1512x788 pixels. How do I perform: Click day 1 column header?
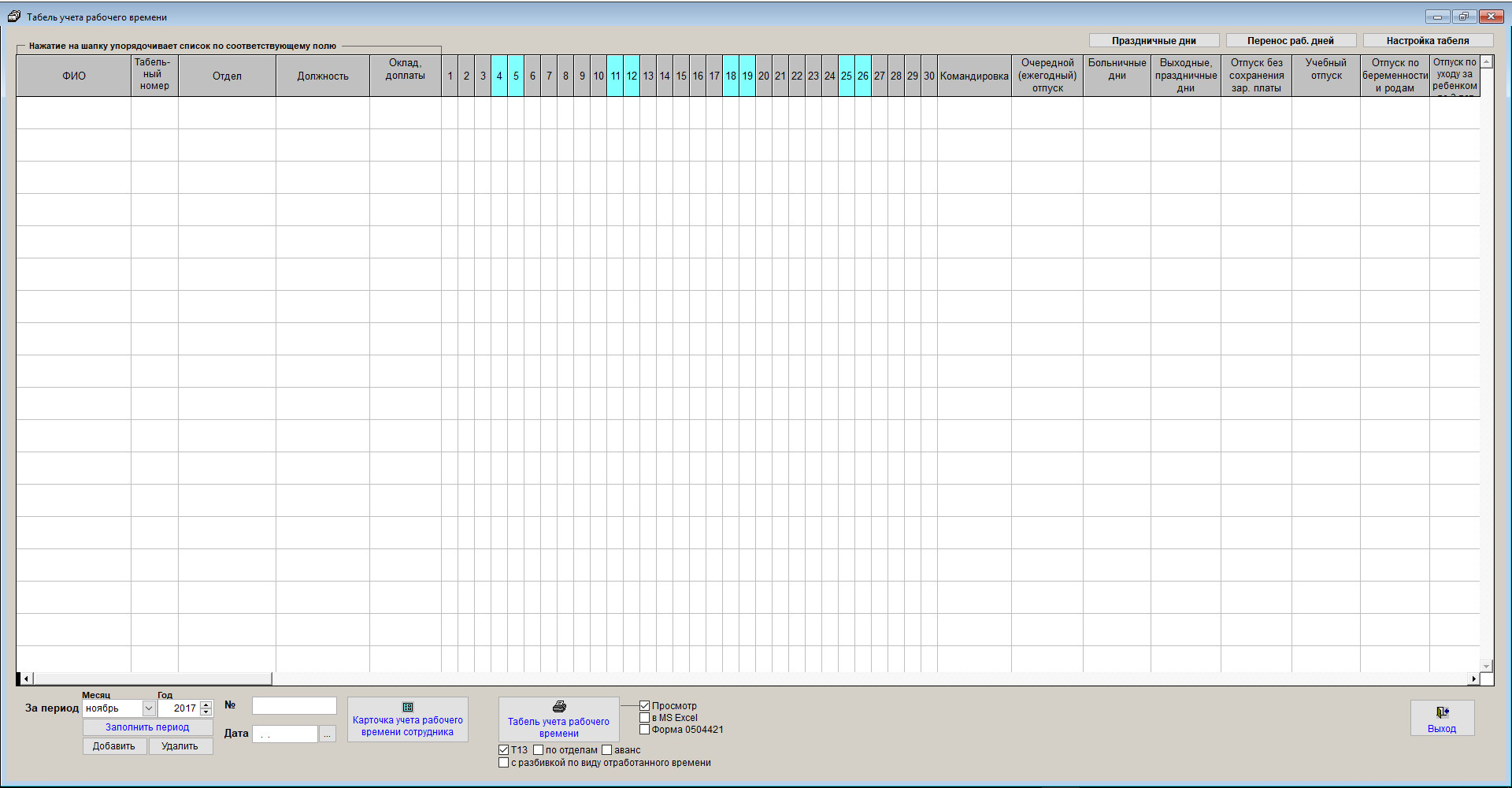(450, 76)
